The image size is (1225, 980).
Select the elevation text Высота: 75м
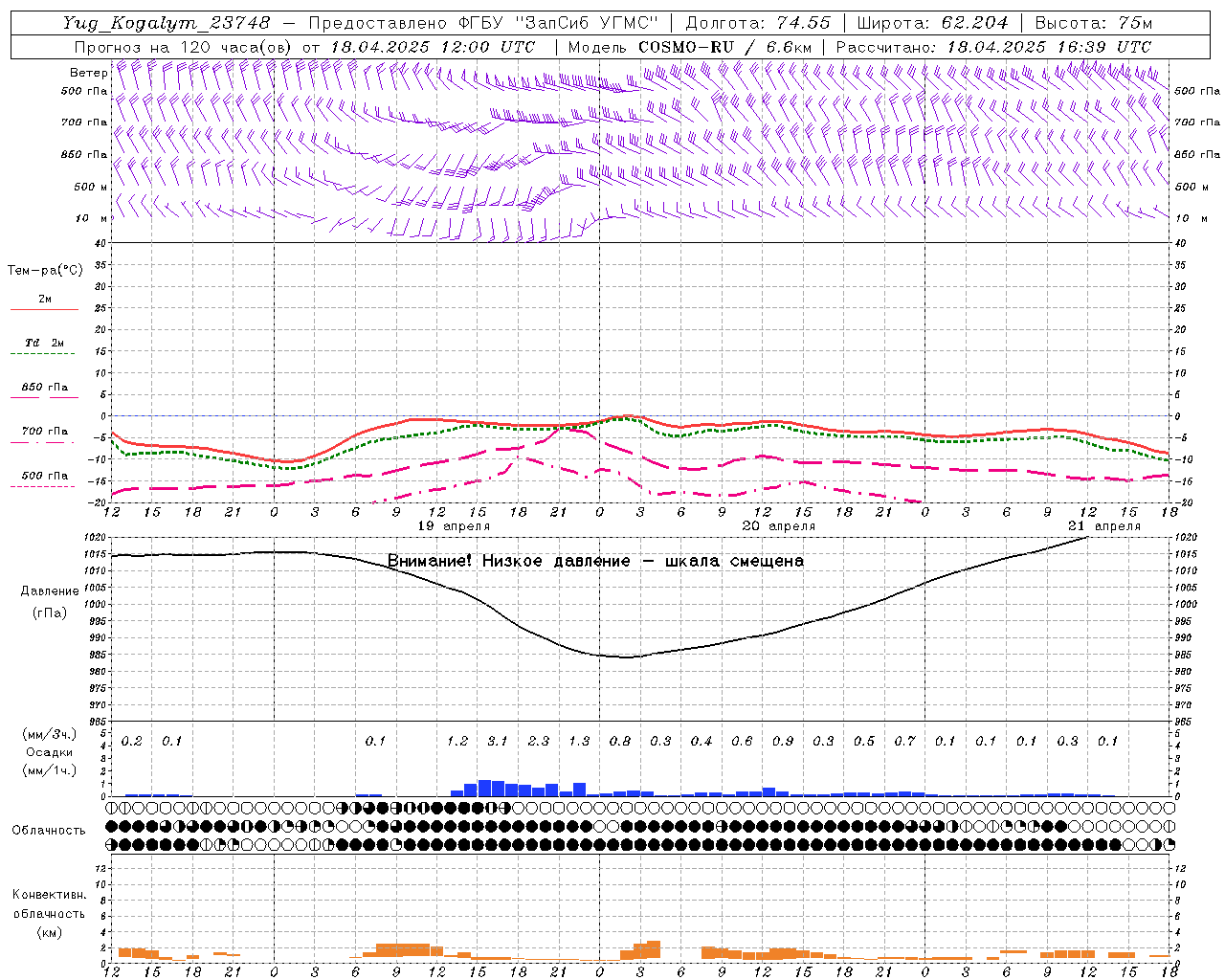tap(1093, 23)
